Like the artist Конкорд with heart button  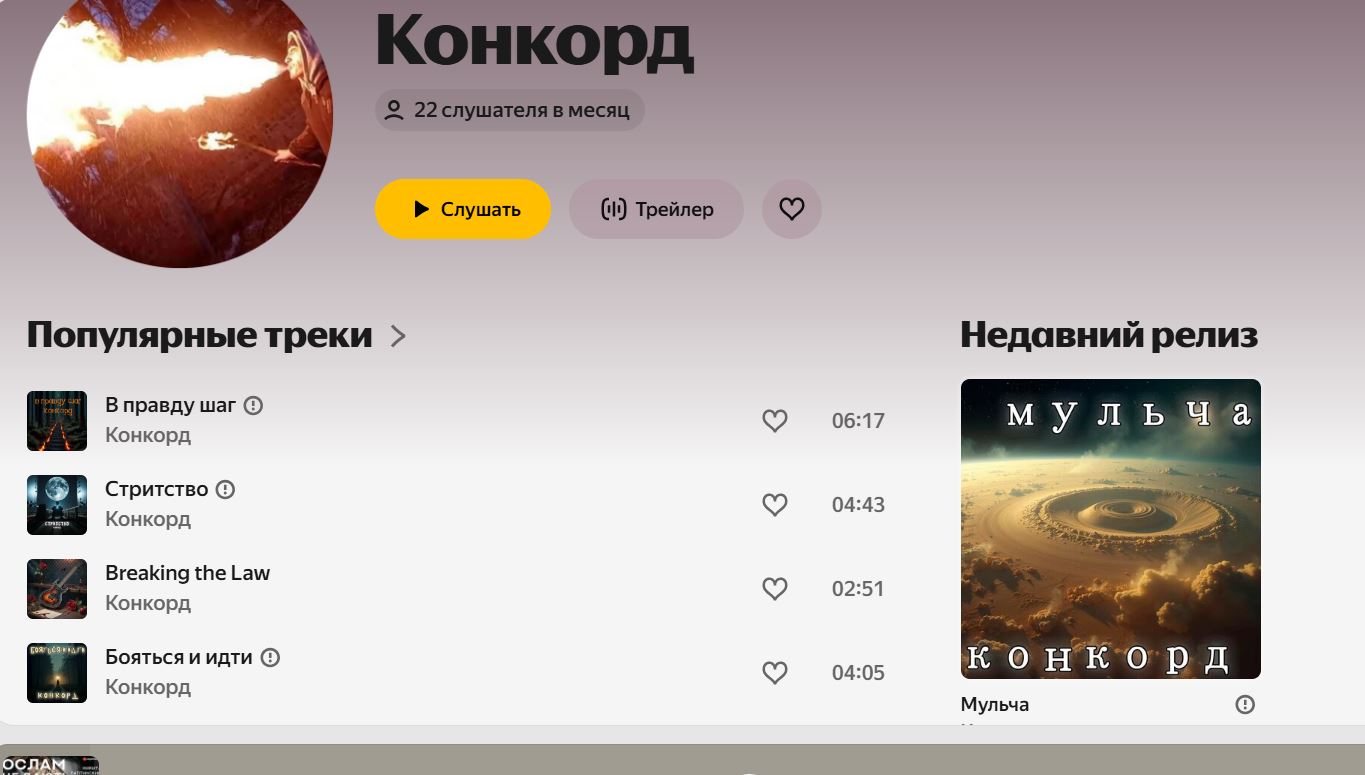791,209
